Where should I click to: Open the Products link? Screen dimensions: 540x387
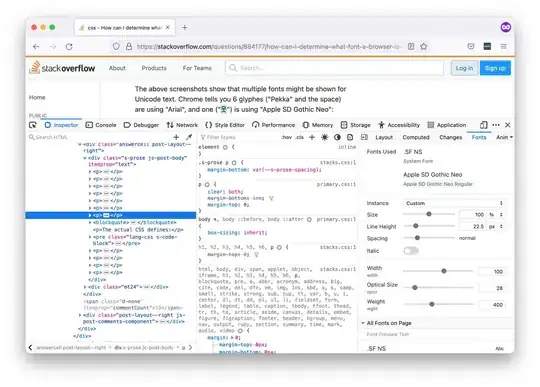point(154,68)
